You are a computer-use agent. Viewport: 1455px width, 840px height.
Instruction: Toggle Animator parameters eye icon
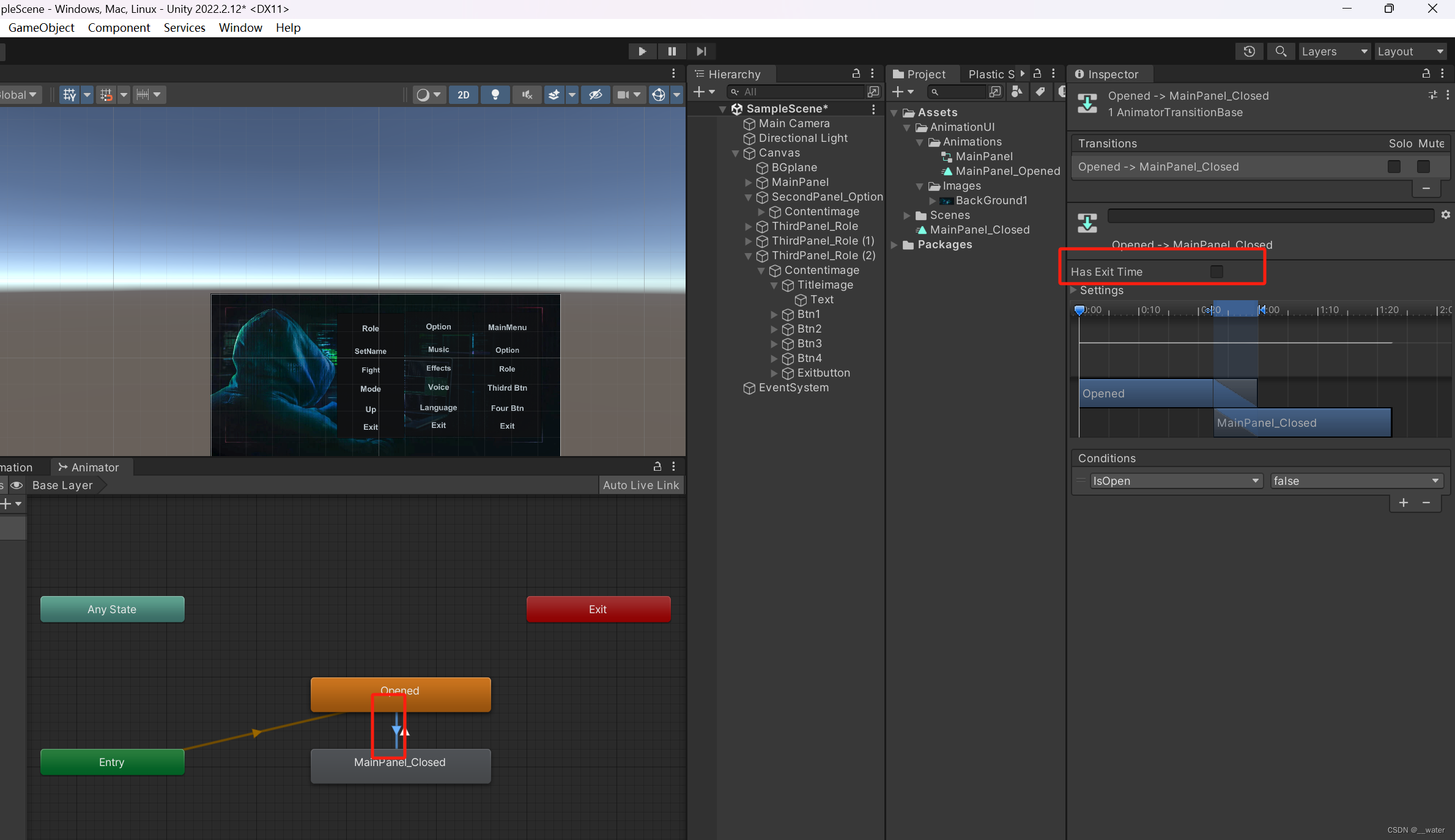click(17, 485)
